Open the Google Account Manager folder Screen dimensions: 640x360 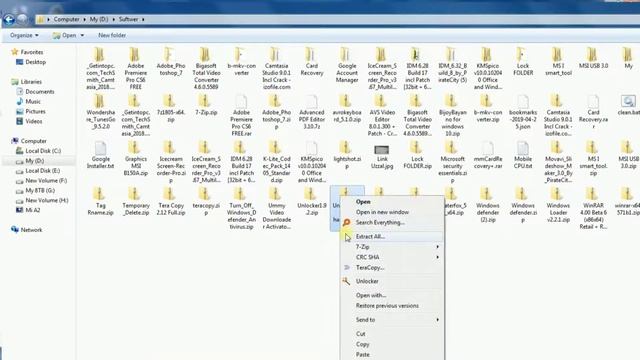point(347,65)
